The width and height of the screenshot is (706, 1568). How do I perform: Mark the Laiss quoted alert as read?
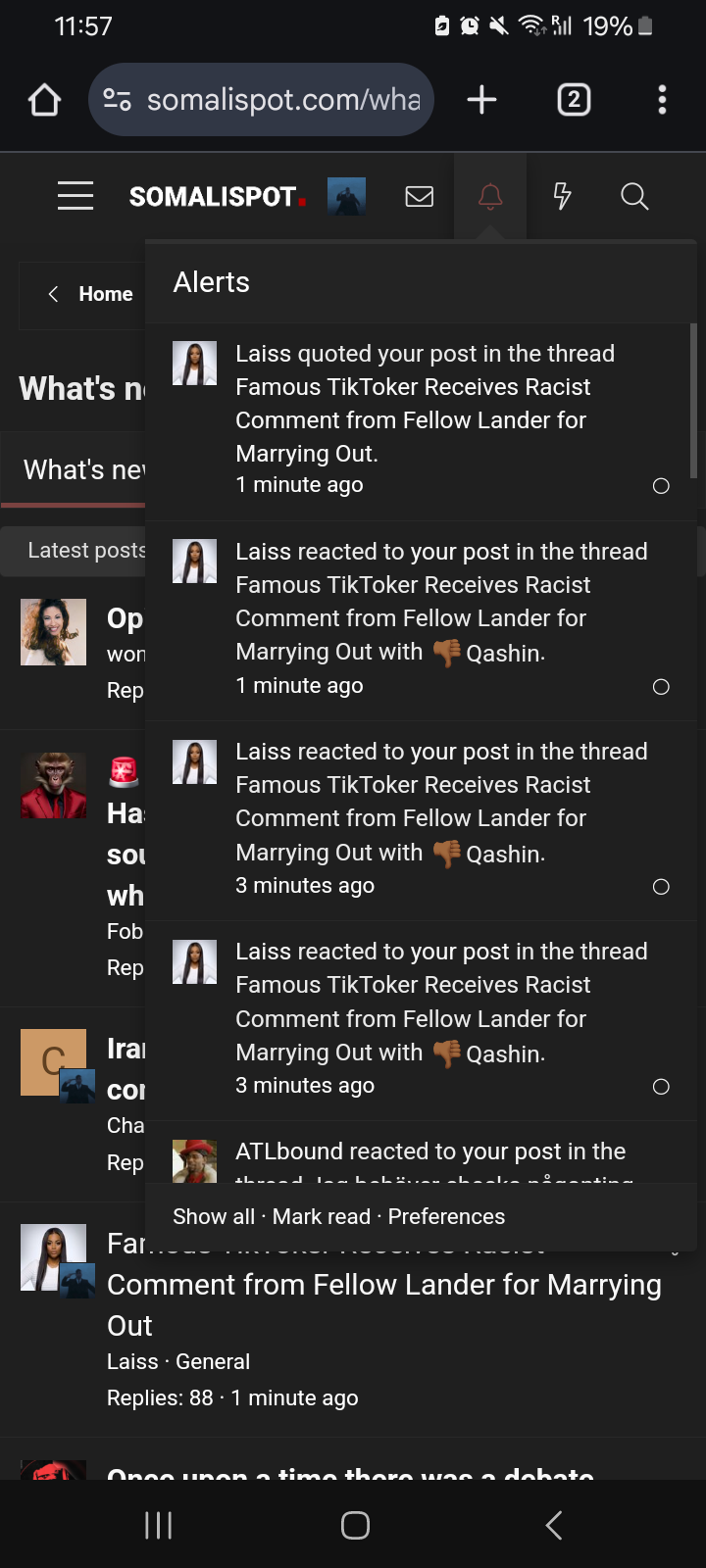click(661, 486)
